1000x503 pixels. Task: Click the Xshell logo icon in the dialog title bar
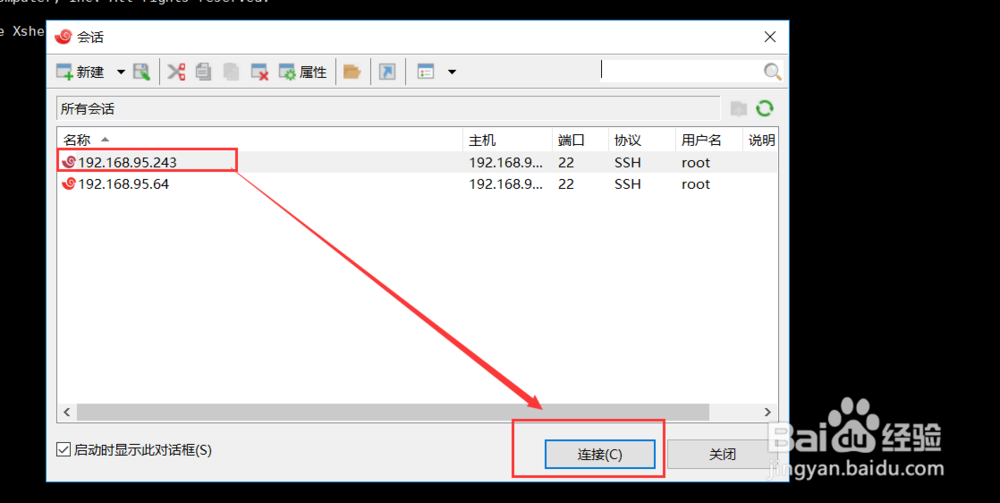[x=63, y=37]
